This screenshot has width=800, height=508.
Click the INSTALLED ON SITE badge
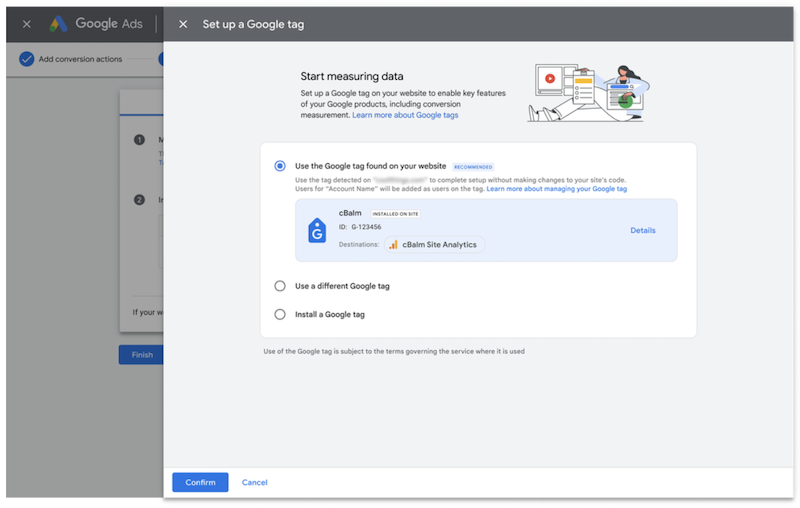(395, 214)
